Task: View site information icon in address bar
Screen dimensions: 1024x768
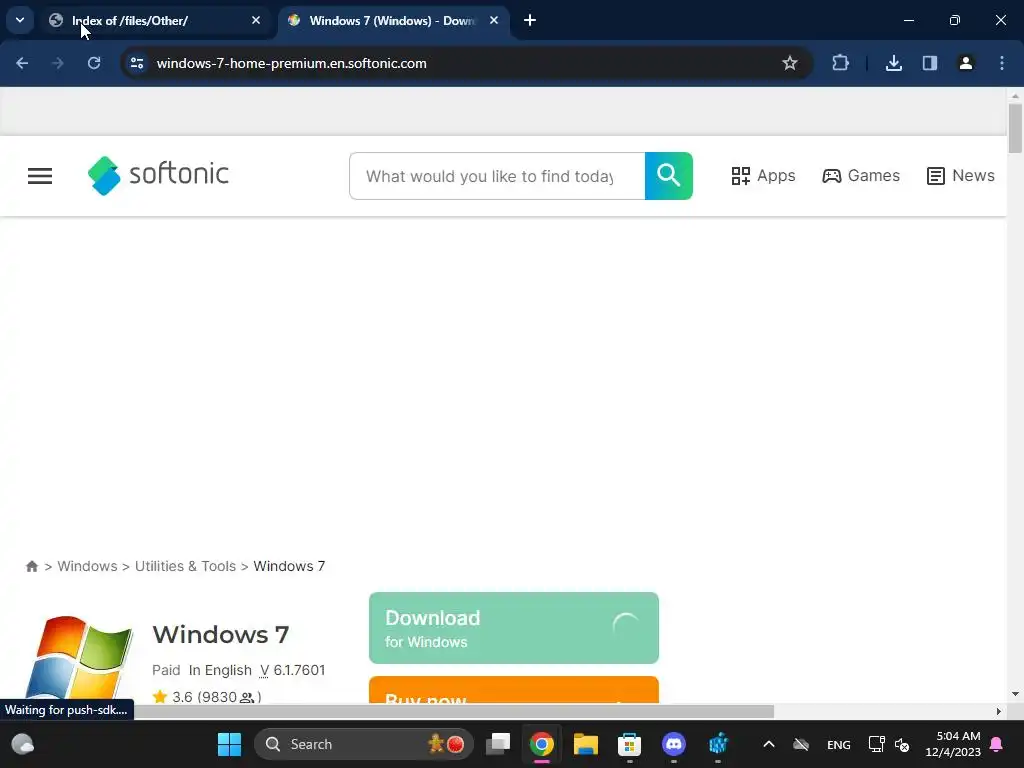Action: coord(137,63)
